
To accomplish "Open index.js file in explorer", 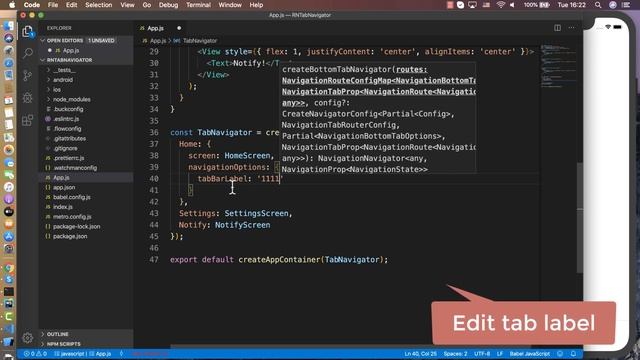I will pyautogui.click(x=63, y=207).
